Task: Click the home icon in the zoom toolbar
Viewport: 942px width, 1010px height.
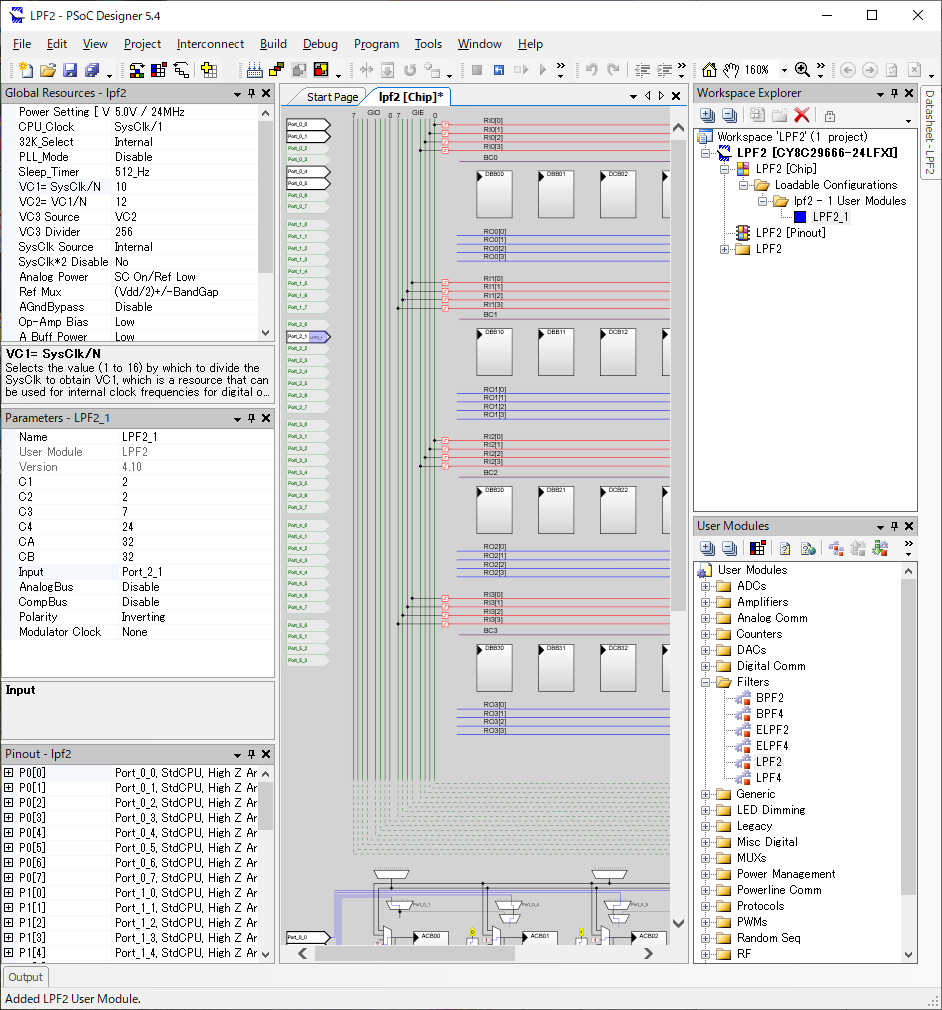Action: click(x=709, y=70)
